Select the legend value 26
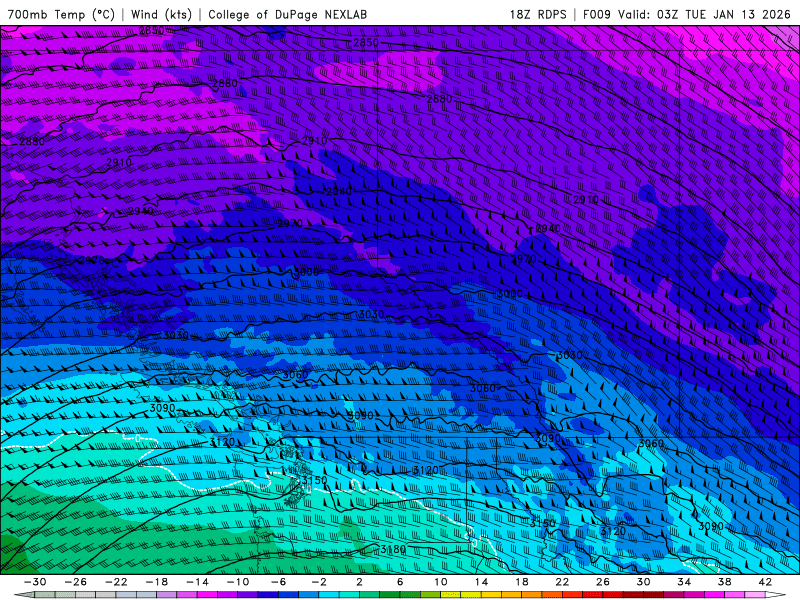 (603, 582)
